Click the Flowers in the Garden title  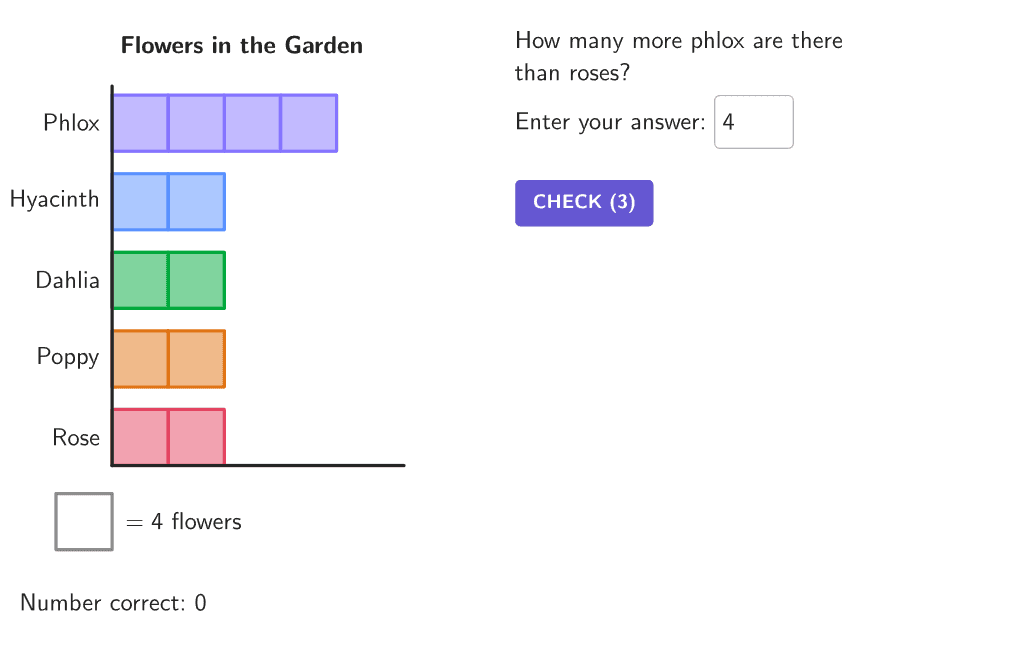click(x=242, y=46)
